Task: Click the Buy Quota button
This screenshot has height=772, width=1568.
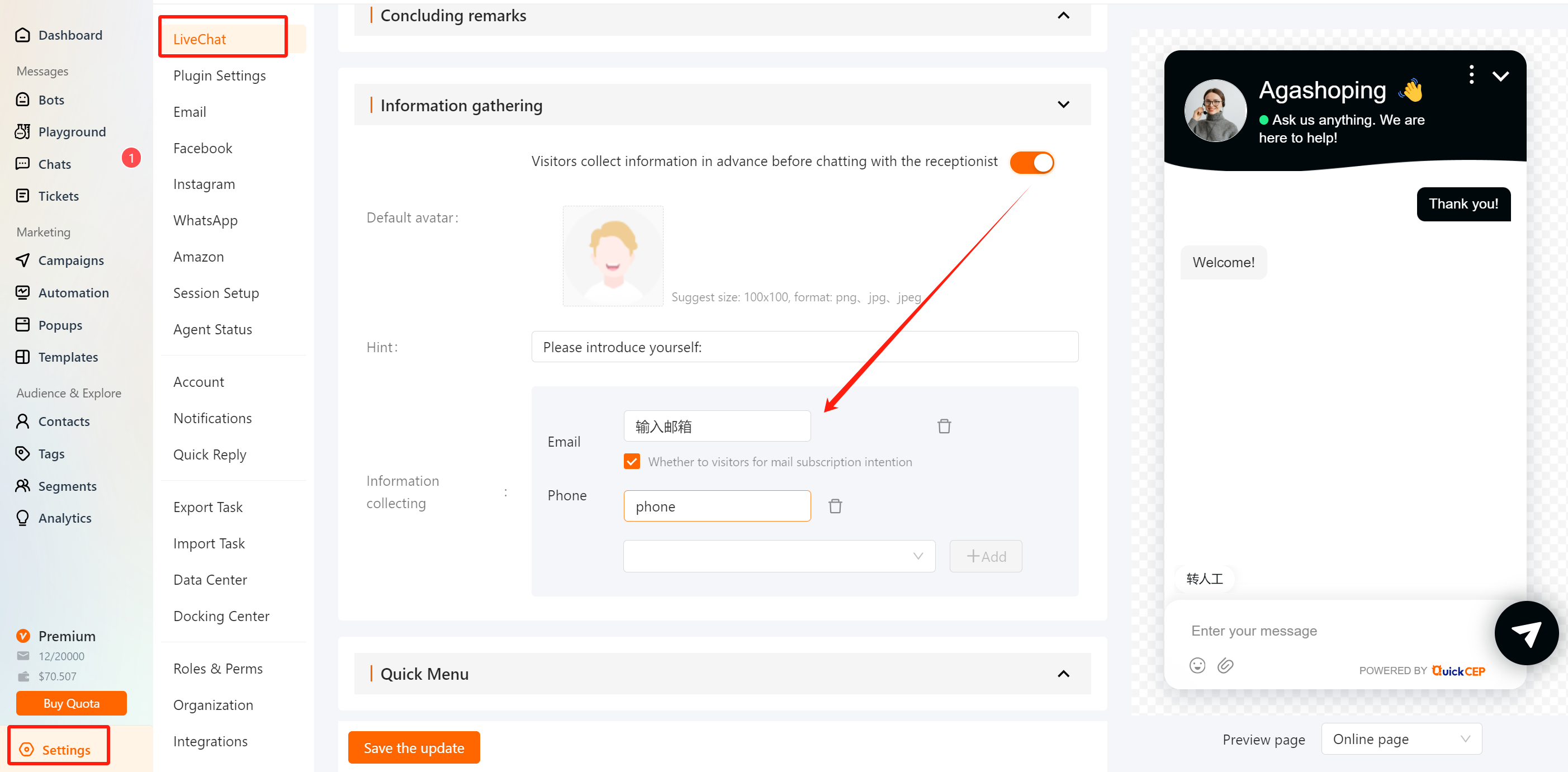Action: tap(71, 703)
